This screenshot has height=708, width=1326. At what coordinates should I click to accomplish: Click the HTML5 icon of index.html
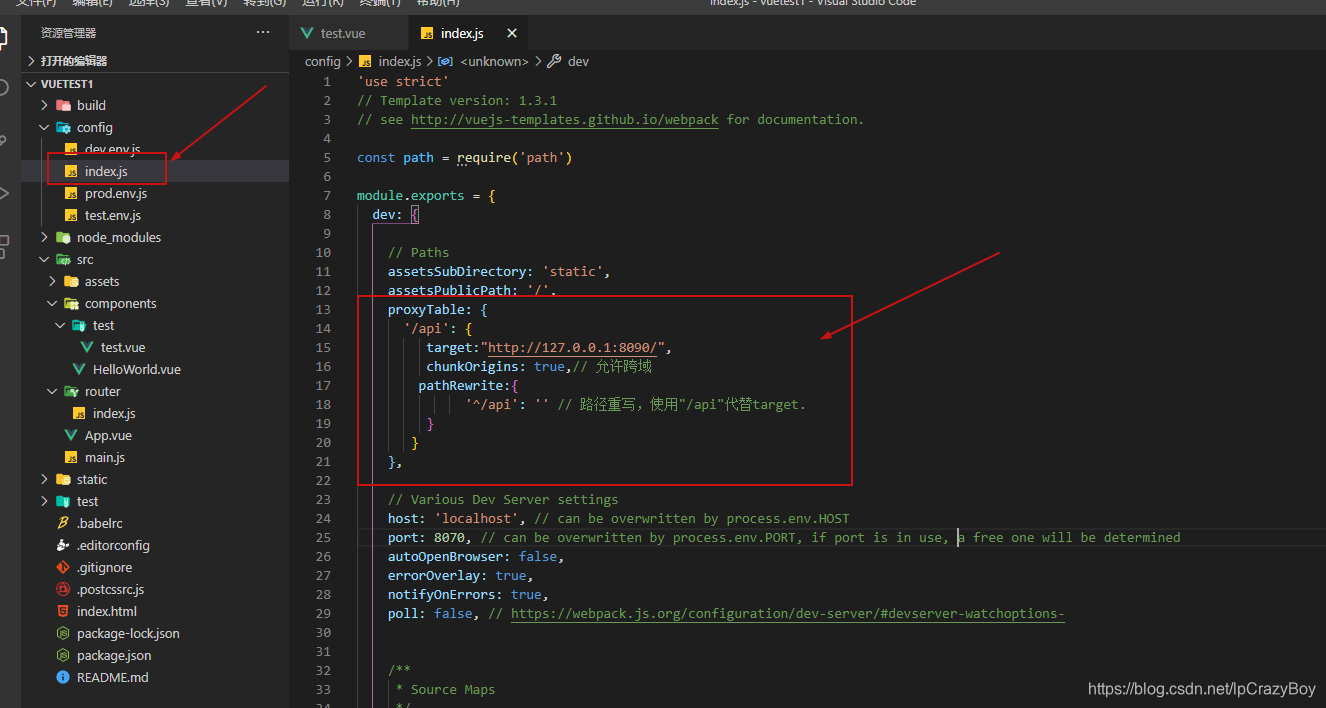63,611
